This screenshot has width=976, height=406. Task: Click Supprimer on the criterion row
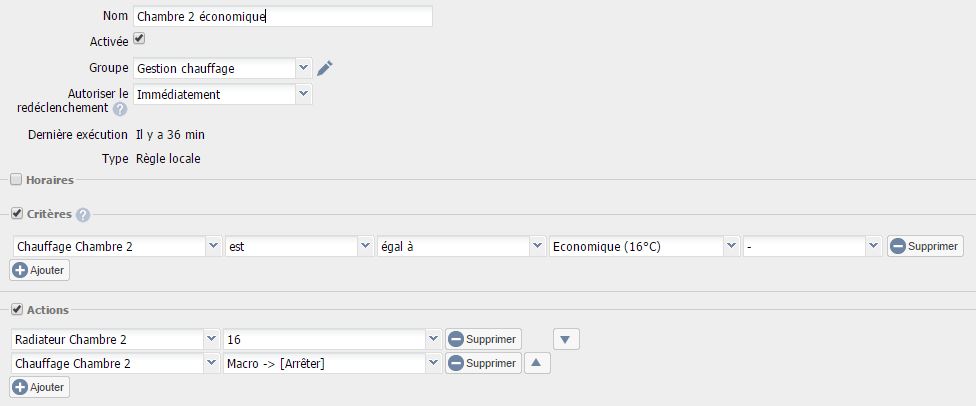(925, 246)
